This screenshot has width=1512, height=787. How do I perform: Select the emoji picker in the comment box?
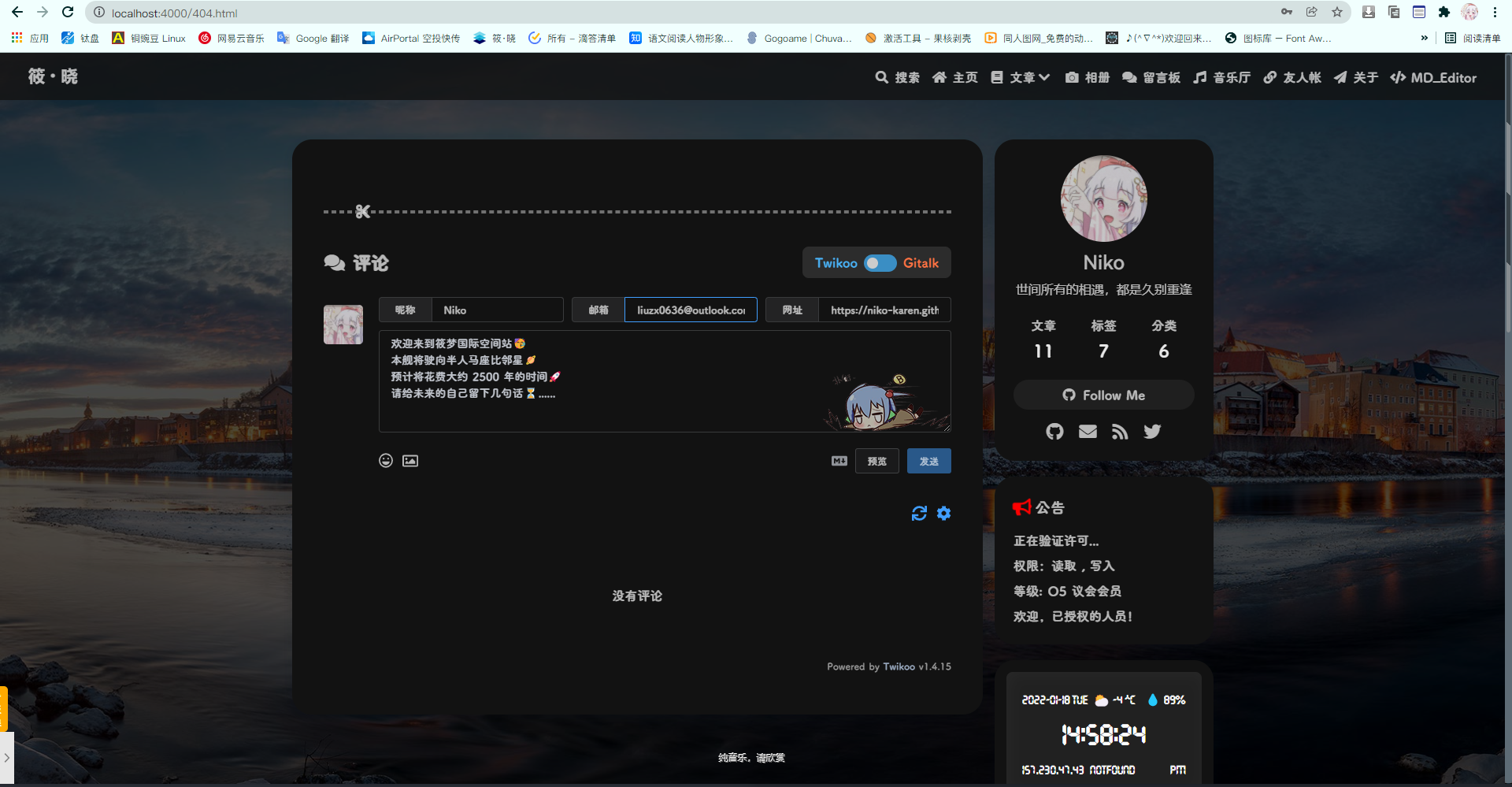[x=385, y=461]
